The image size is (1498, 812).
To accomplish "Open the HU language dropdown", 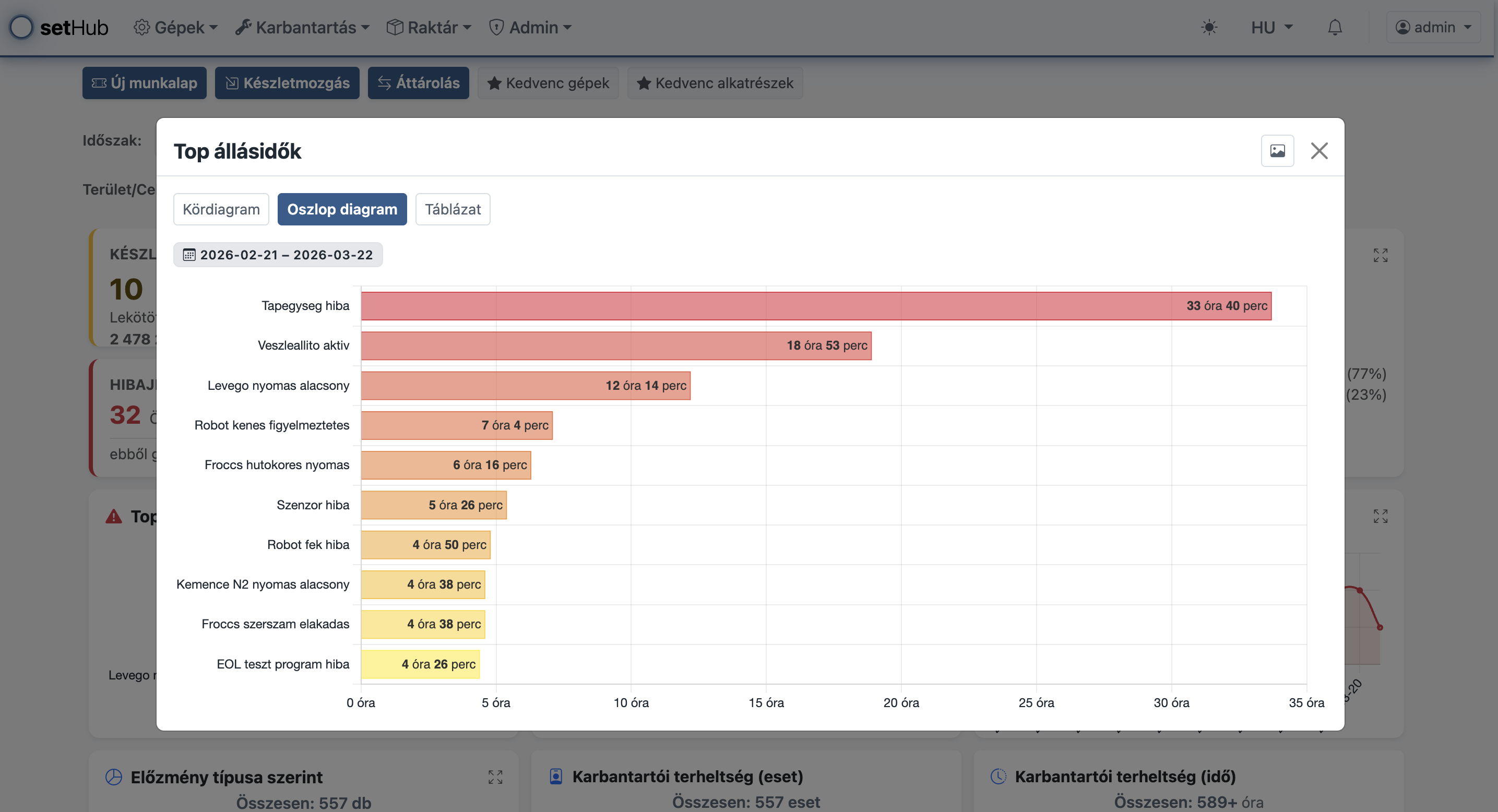I will 1271,27.
